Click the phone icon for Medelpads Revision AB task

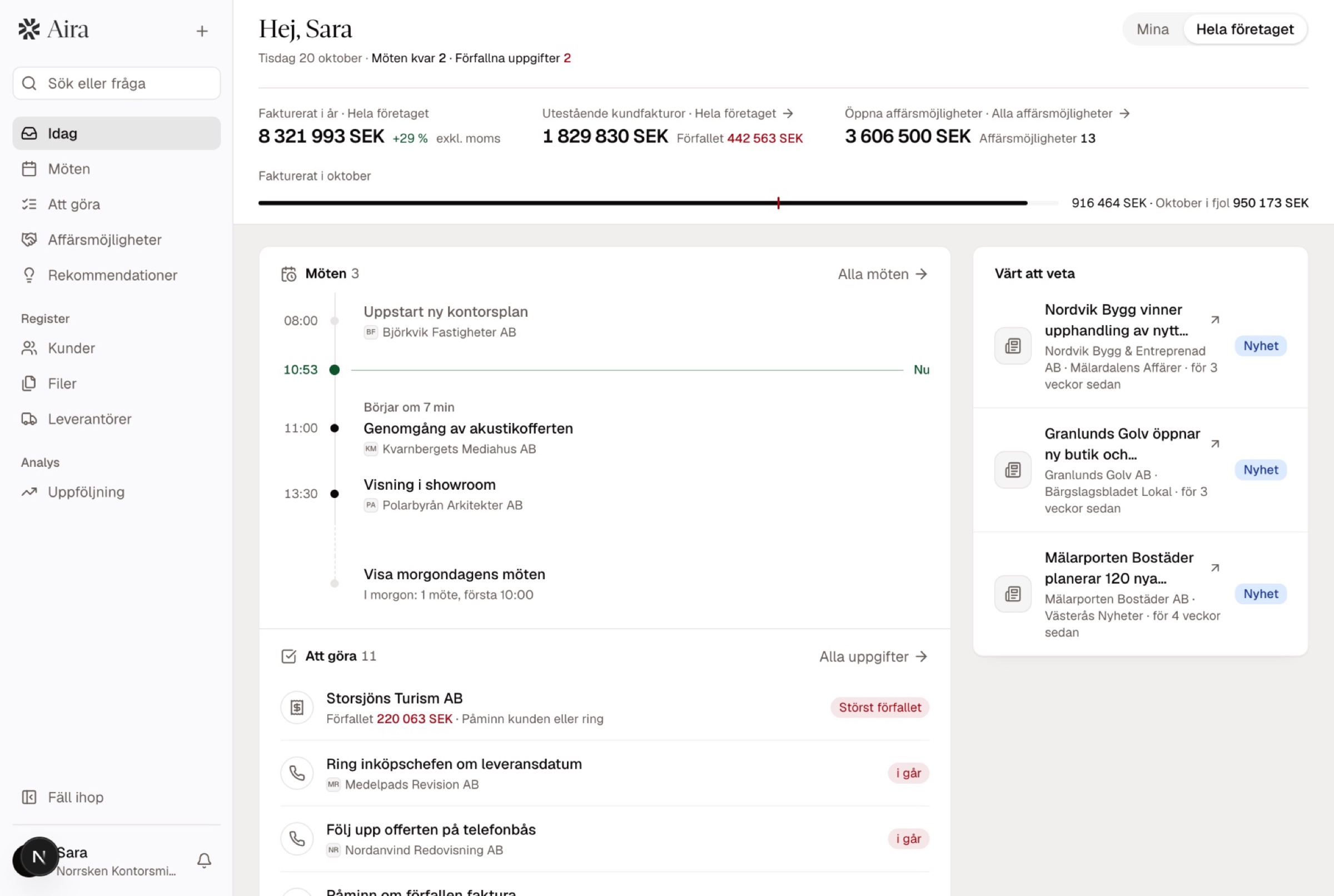[x=297, y=774]
